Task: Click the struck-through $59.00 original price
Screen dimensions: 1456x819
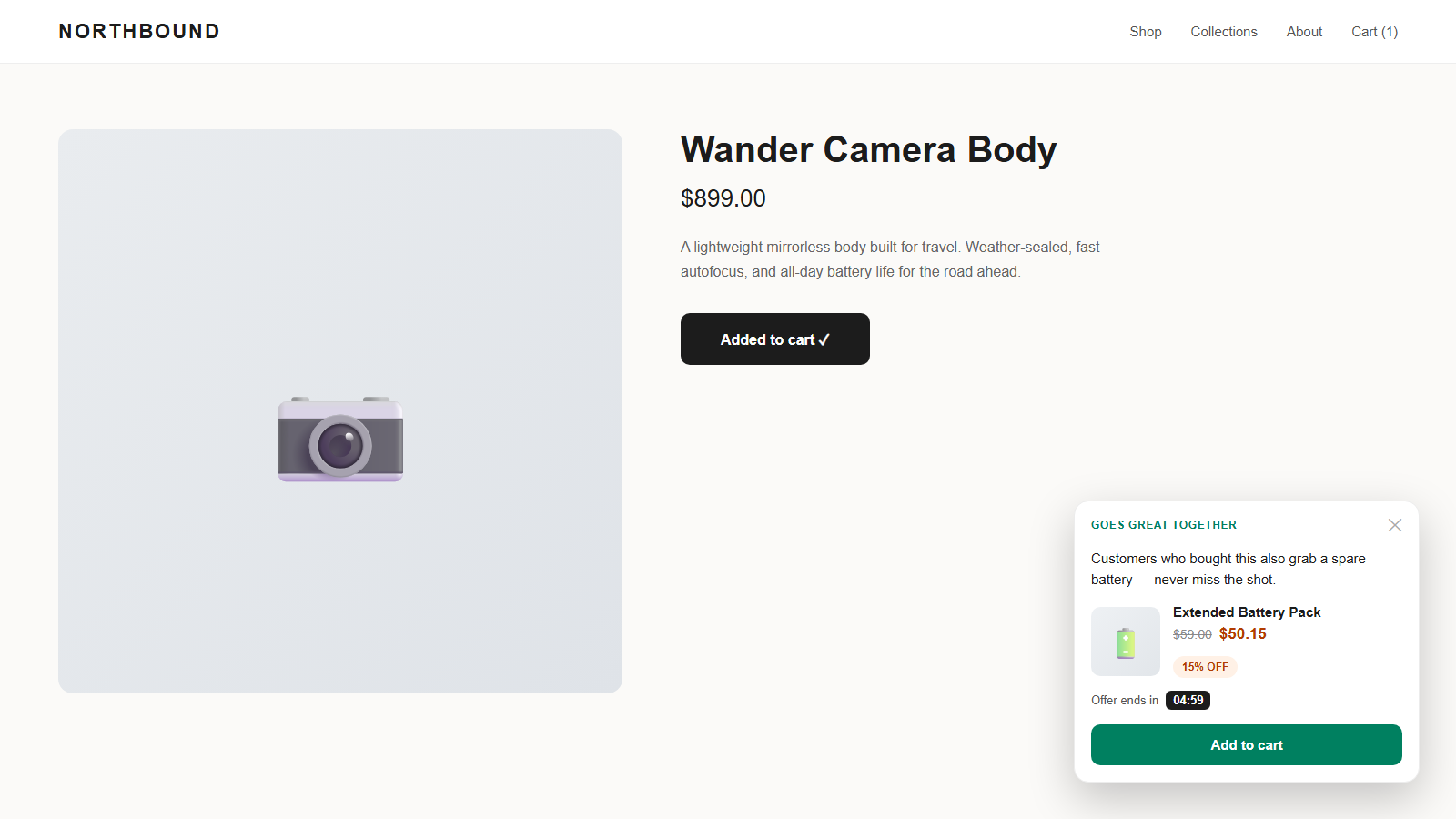Action: [x=1192, y=634]
